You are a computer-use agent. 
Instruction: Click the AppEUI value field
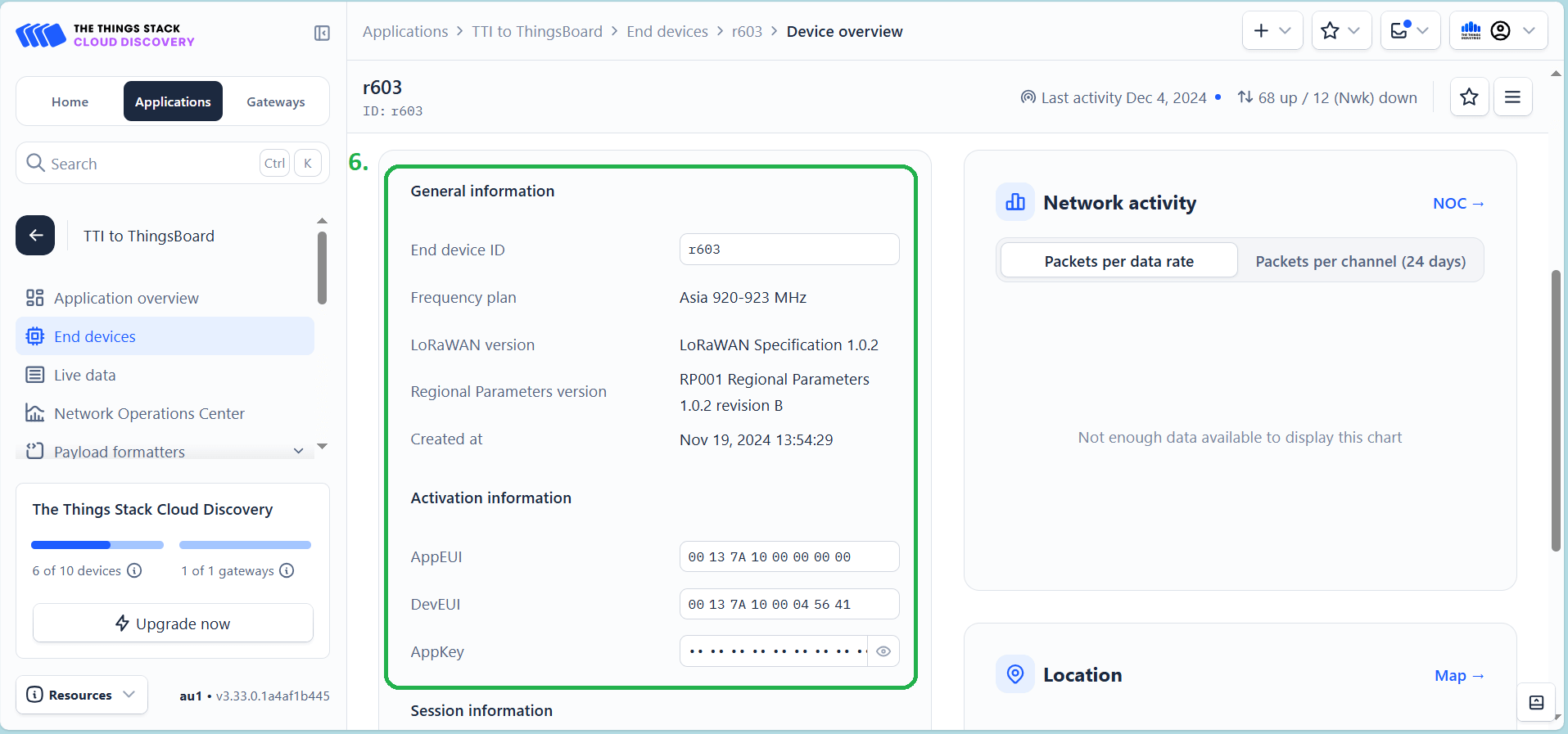[x=789, y=556]
